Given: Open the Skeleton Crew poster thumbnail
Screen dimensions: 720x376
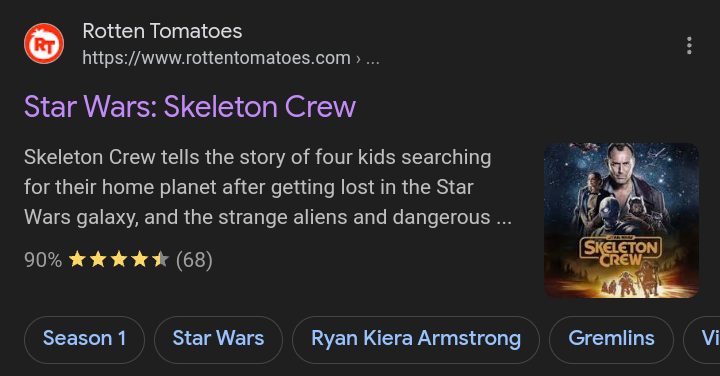Looking at the screenshot, I should [621, 220].
